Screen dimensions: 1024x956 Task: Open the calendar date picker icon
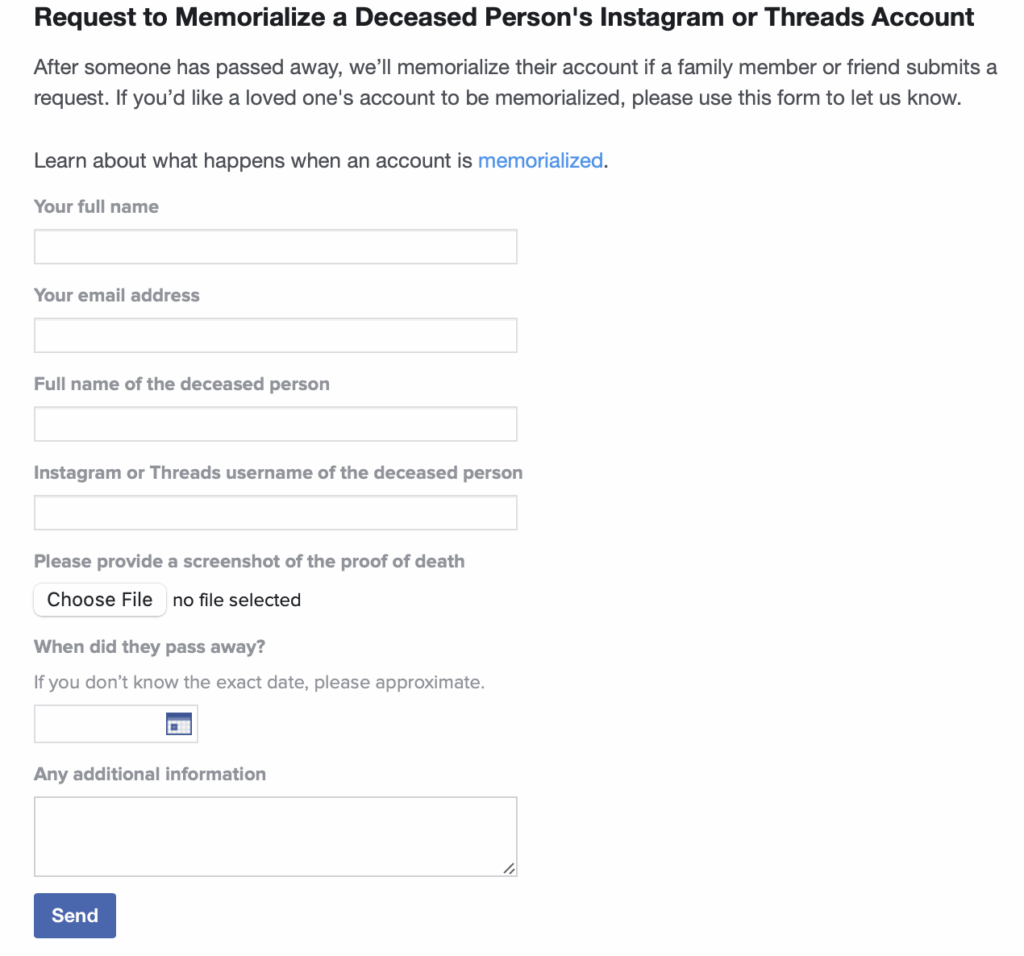tap(178, 724)
